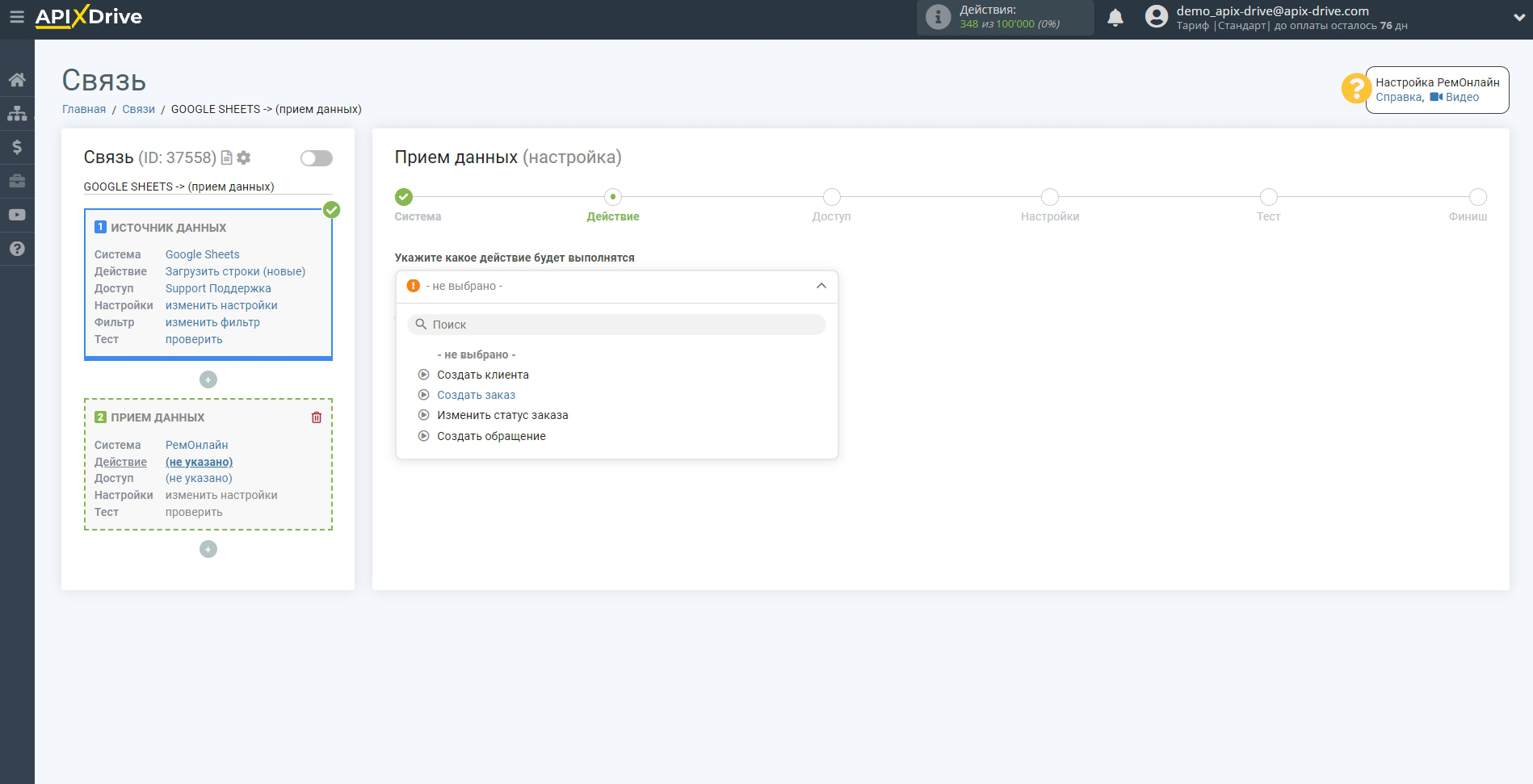The width and height of the screenshot is (1533, 784).
Task: Click the play icon next to Создать клиента
Action: [423, 375]
